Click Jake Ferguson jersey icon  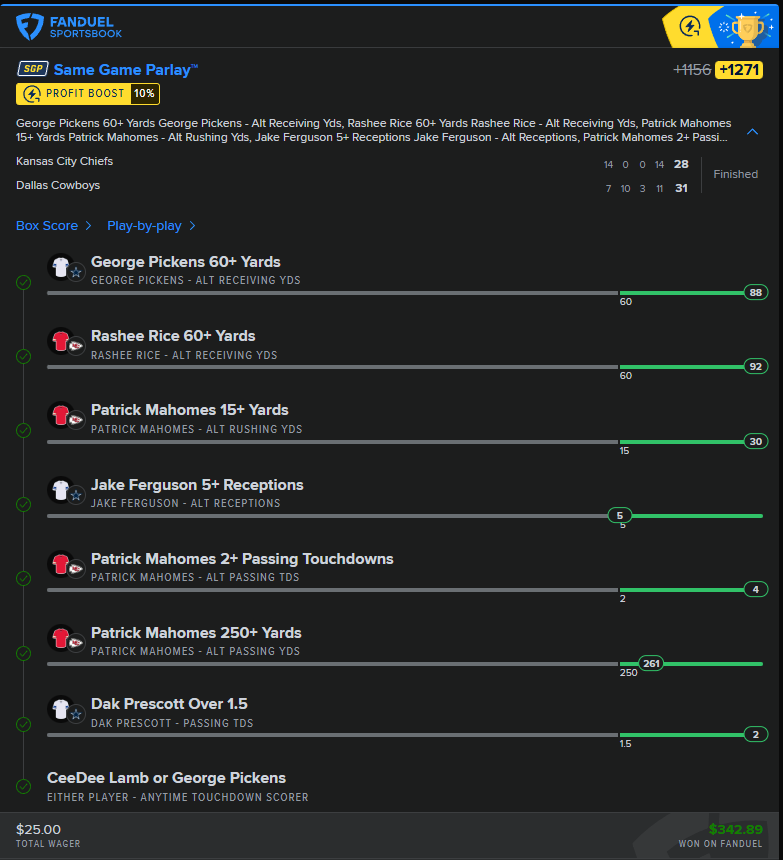(61, 490)
